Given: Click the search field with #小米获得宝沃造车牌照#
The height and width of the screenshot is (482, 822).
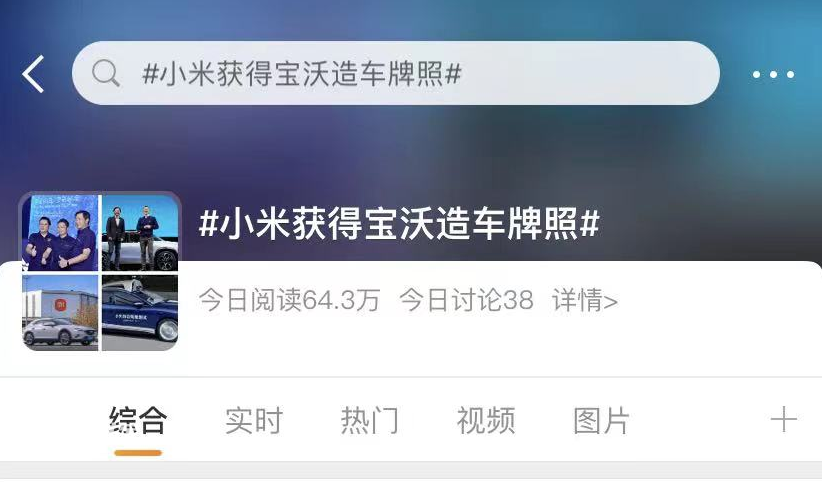Looking at the screenshot, I should 396,73.
